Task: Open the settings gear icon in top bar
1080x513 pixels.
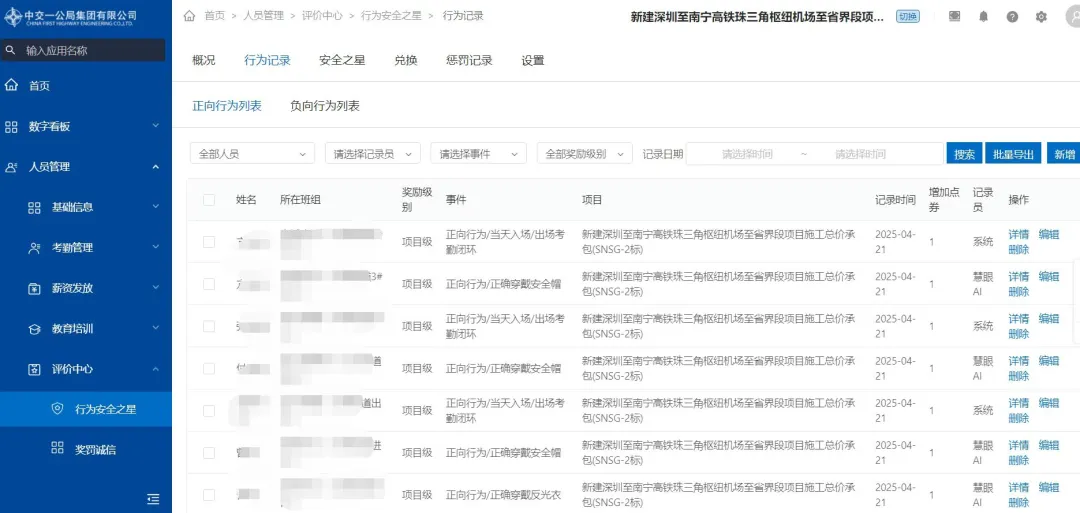Action: click(1041, 17)
